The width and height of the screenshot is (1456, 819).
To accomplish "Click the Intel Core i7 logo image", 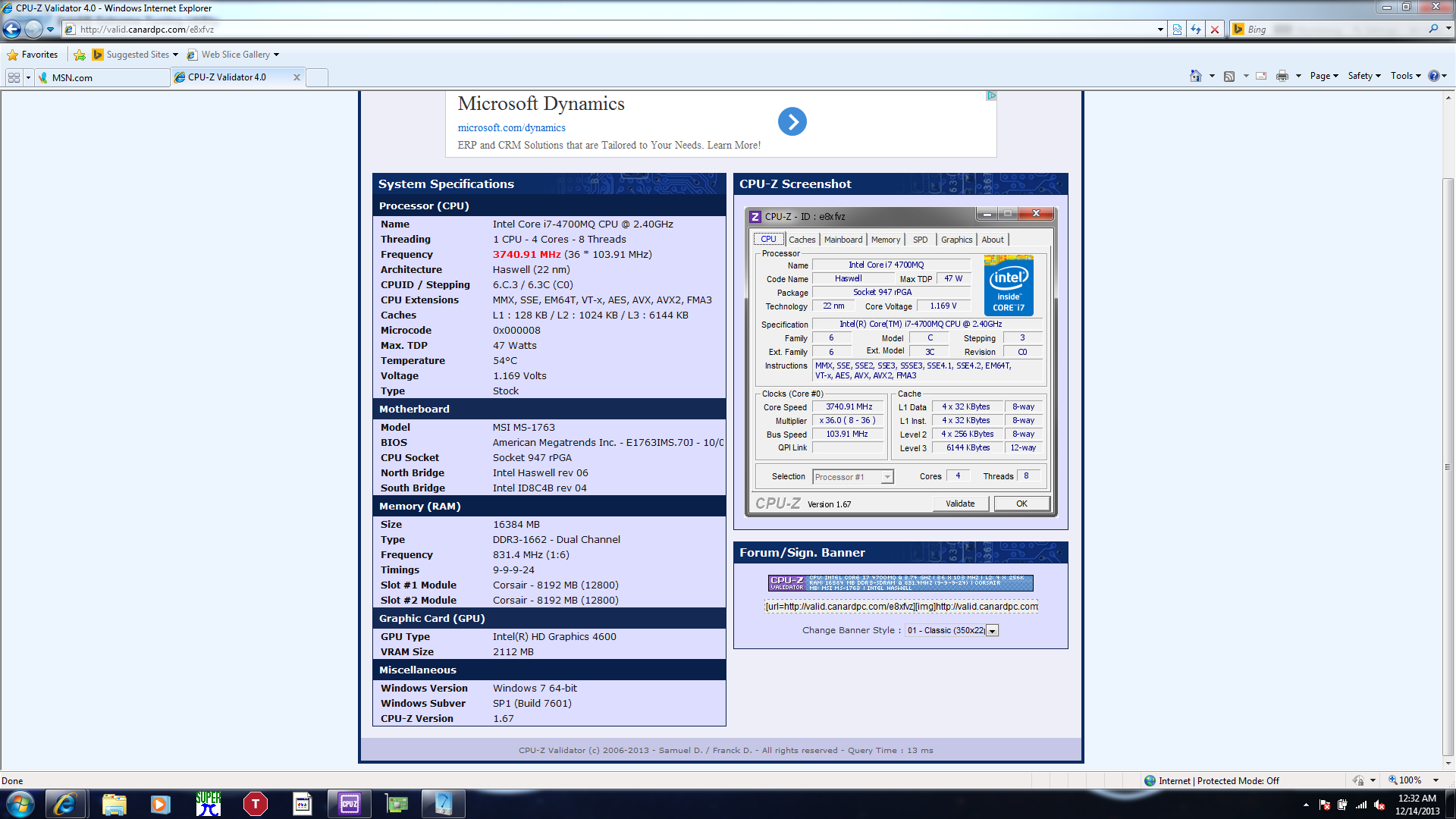I will pos(1009,285).
